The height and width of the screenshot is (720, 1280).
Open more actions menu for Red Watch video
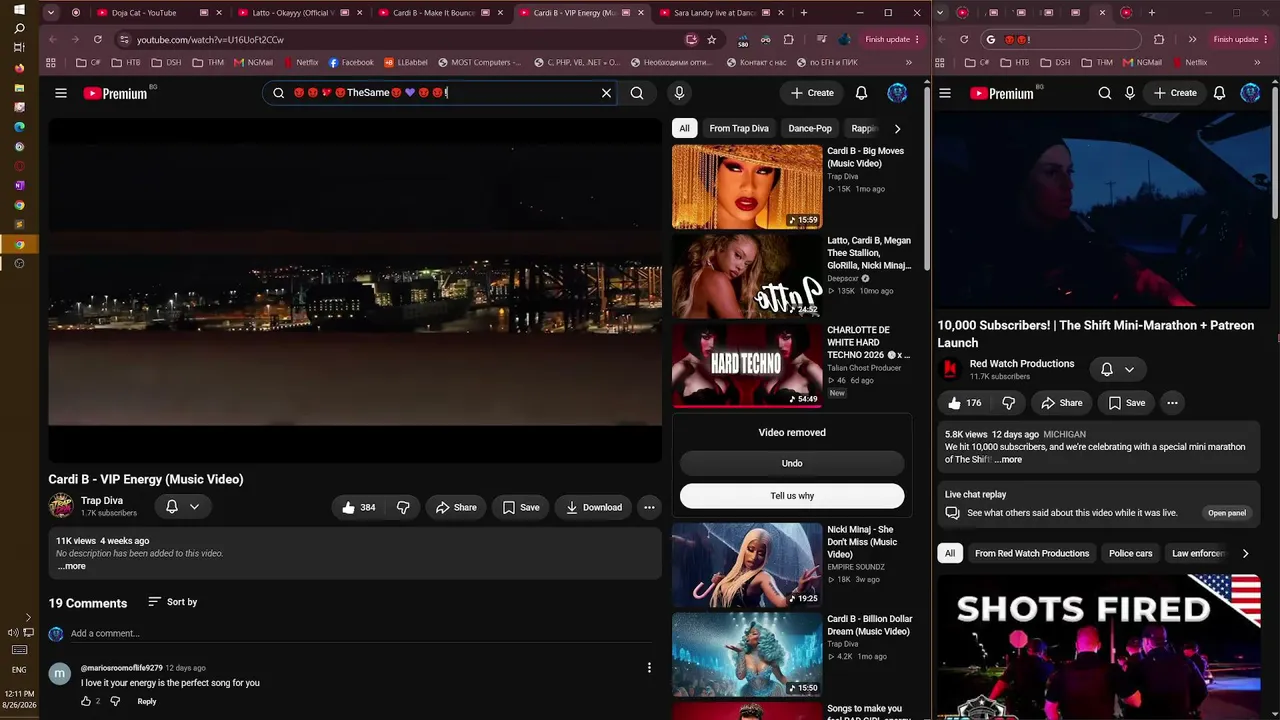pyautogui.click(x=1172, y=403)
